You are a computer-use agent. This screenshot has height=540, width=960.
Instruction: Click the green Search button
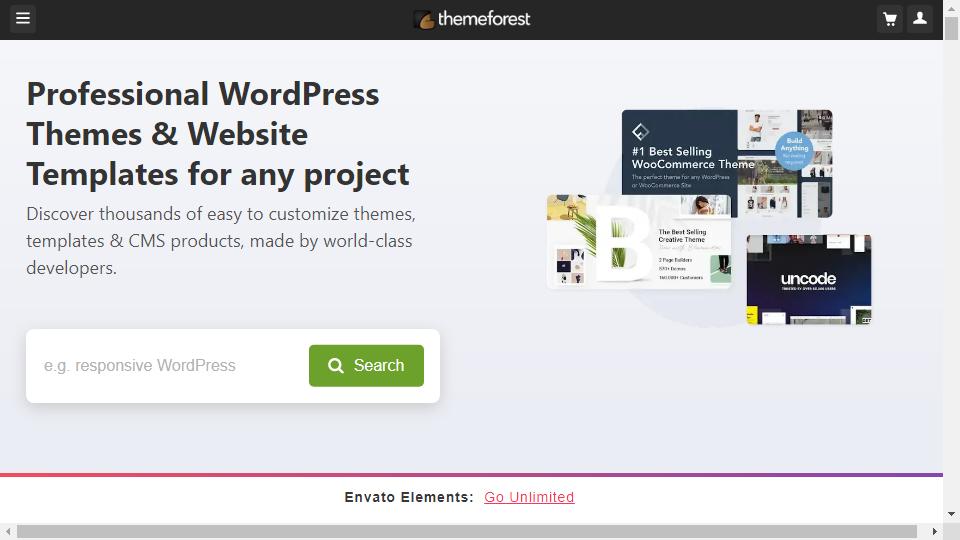click(x=366, y=366)
